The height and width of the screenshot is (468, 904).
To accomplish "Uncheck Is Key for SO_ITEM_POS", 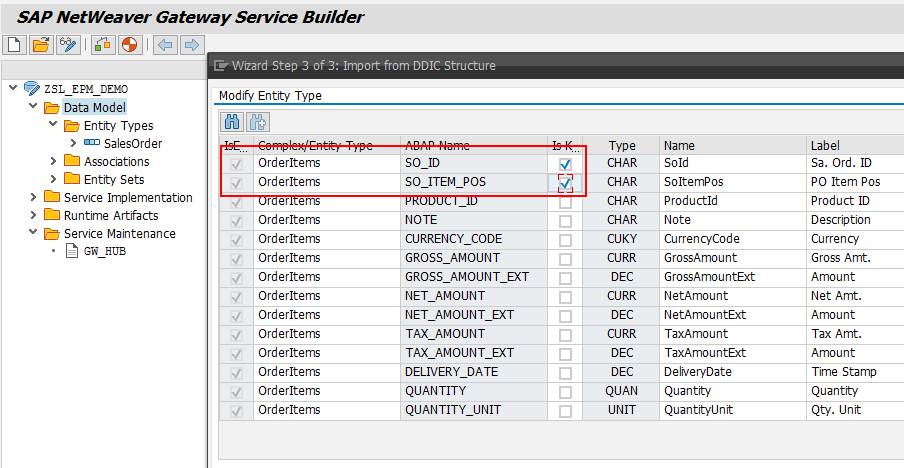I will pos(566,183).
